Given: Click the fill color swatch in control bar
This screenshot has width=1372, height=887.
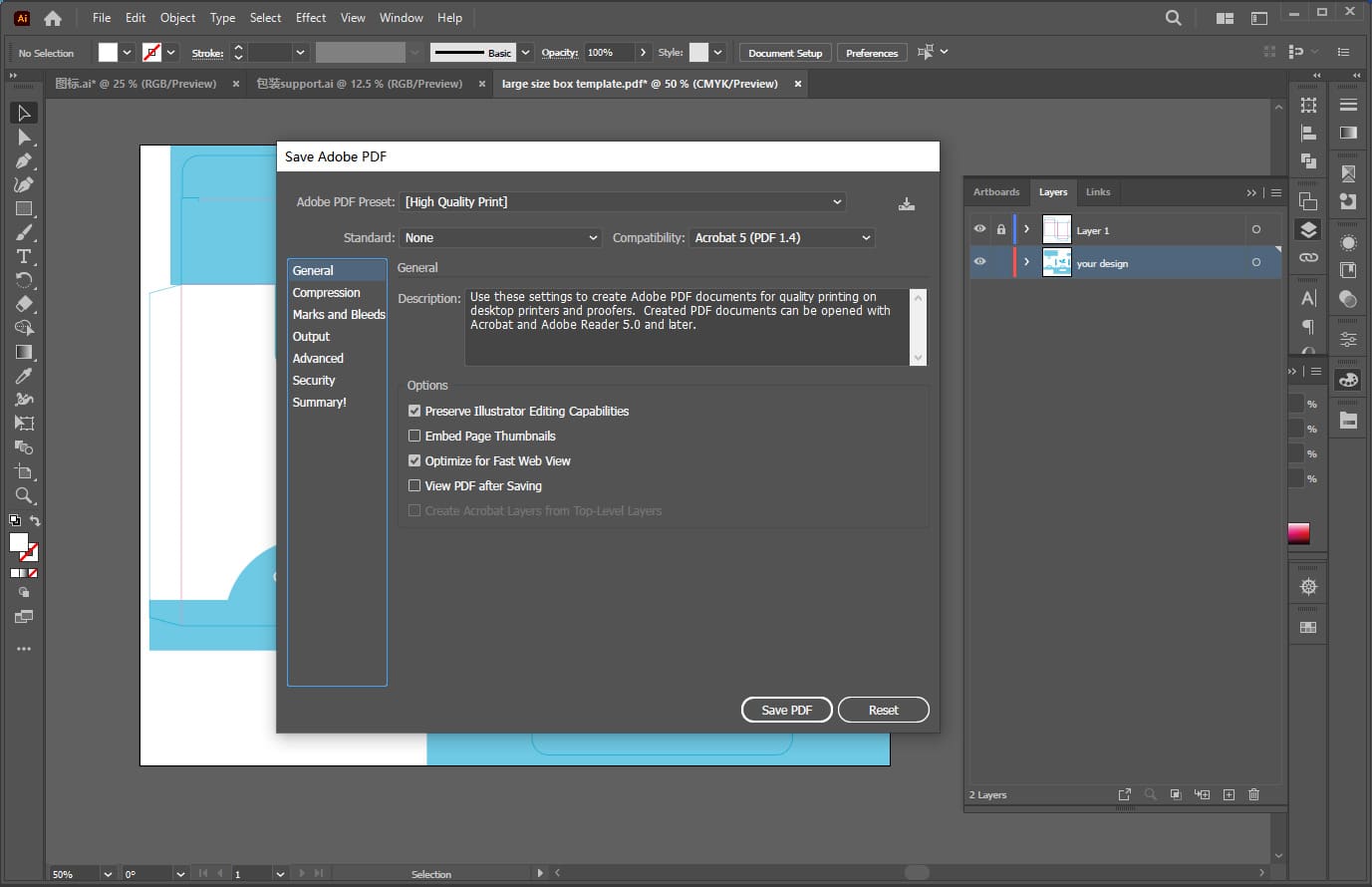Looking at the screenshot, I should coord(108,53).
